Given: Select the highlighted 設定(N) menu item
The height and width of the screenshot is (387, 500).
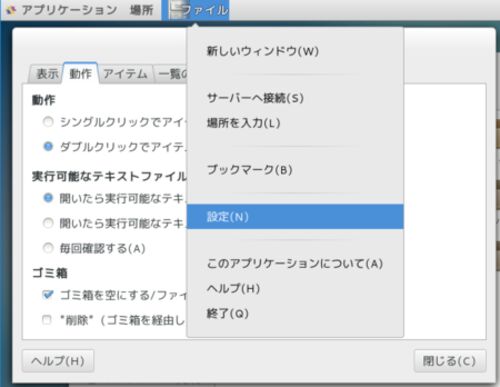Looking at the screenshot, I should (x=295, y=217).
